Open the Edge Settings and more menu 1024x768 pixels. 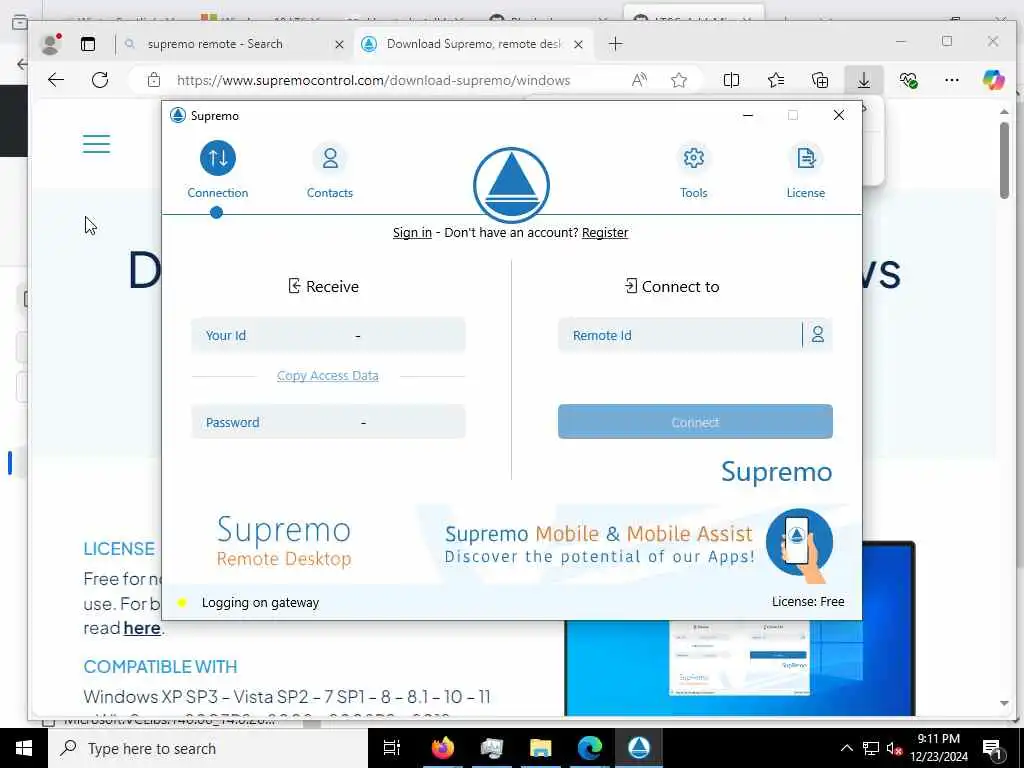coord(952,80)
